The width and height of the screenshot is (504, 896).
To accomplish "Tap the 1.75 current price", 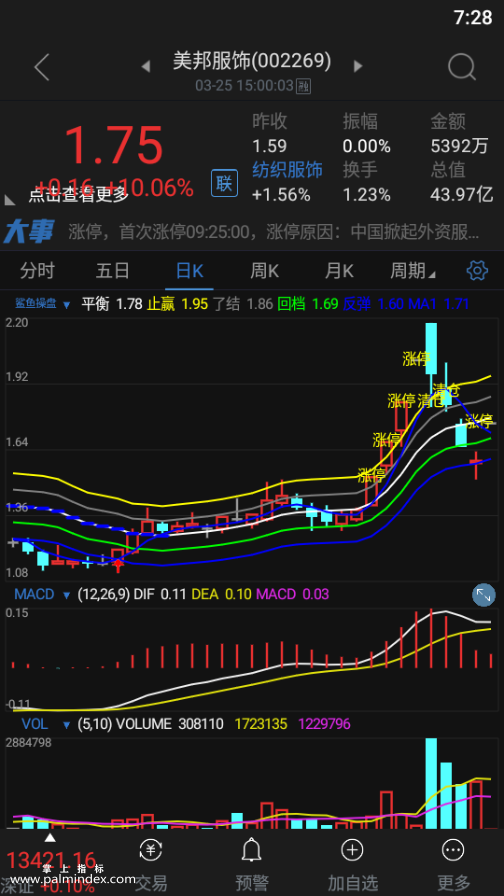I will coord(114,146).
